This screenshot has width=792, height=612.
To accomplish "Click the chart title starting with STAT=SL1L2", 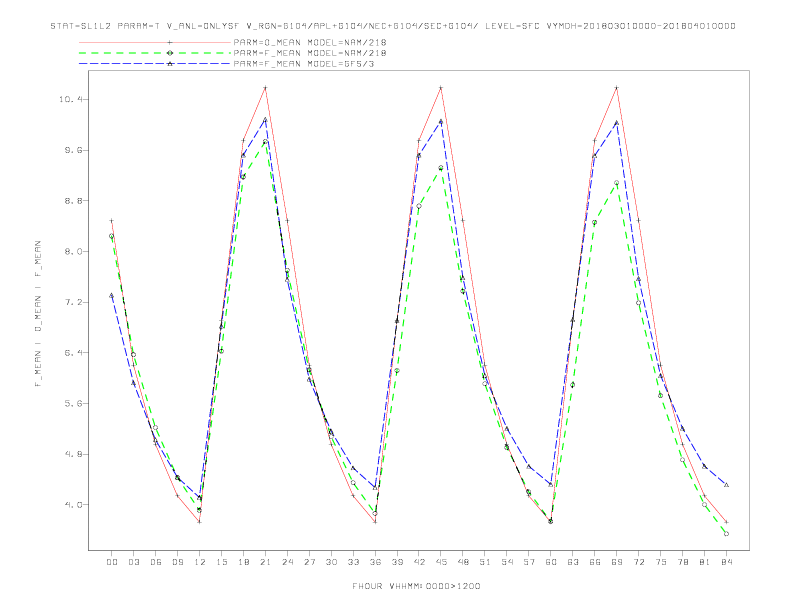I will [393, 26].
